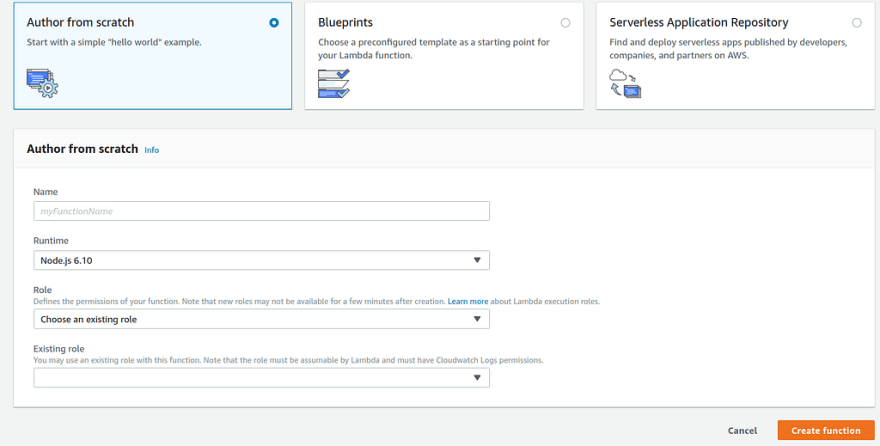Follow the Learn more link about roles

click(x=468, y=301)
